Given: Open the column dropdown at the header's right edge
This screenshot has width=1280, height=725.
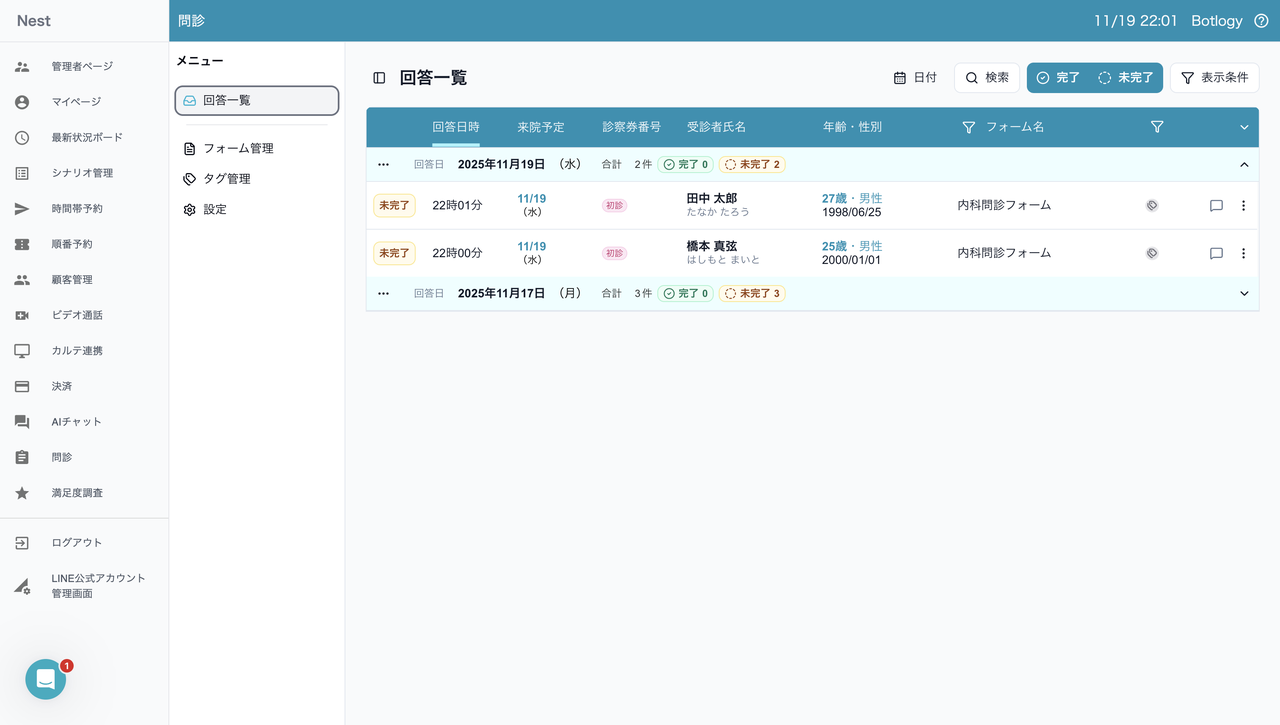Looking at the screenshot, I should click(1243, 127).
